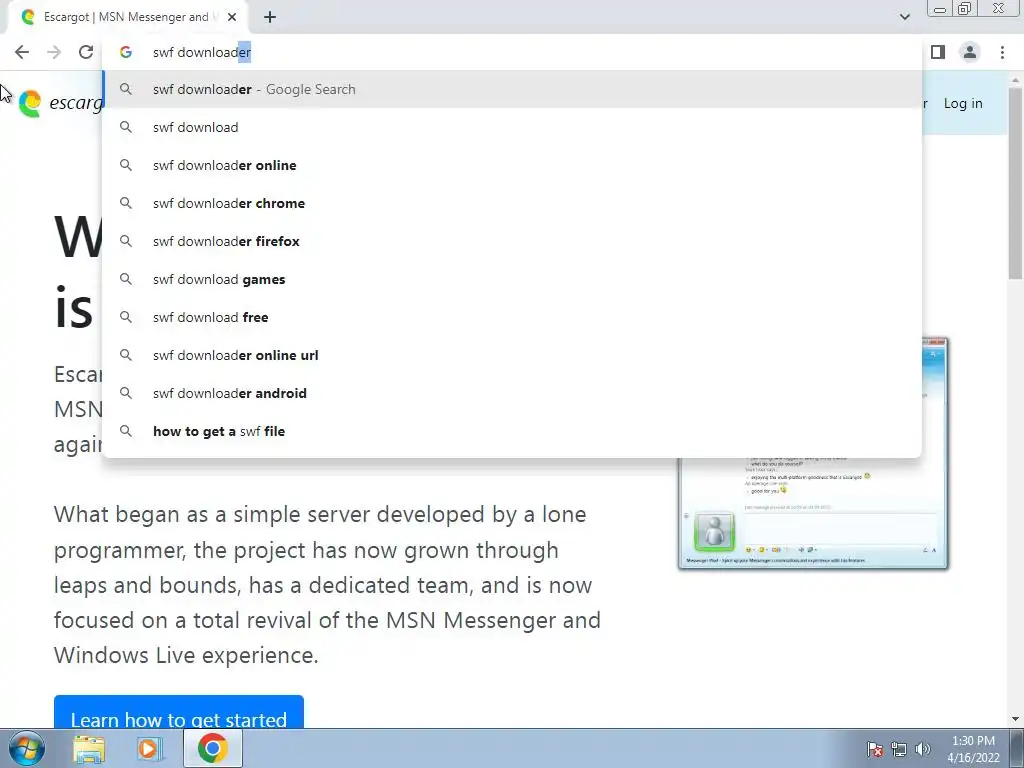Open the volume speaker tray icon

tap(922, 749)
